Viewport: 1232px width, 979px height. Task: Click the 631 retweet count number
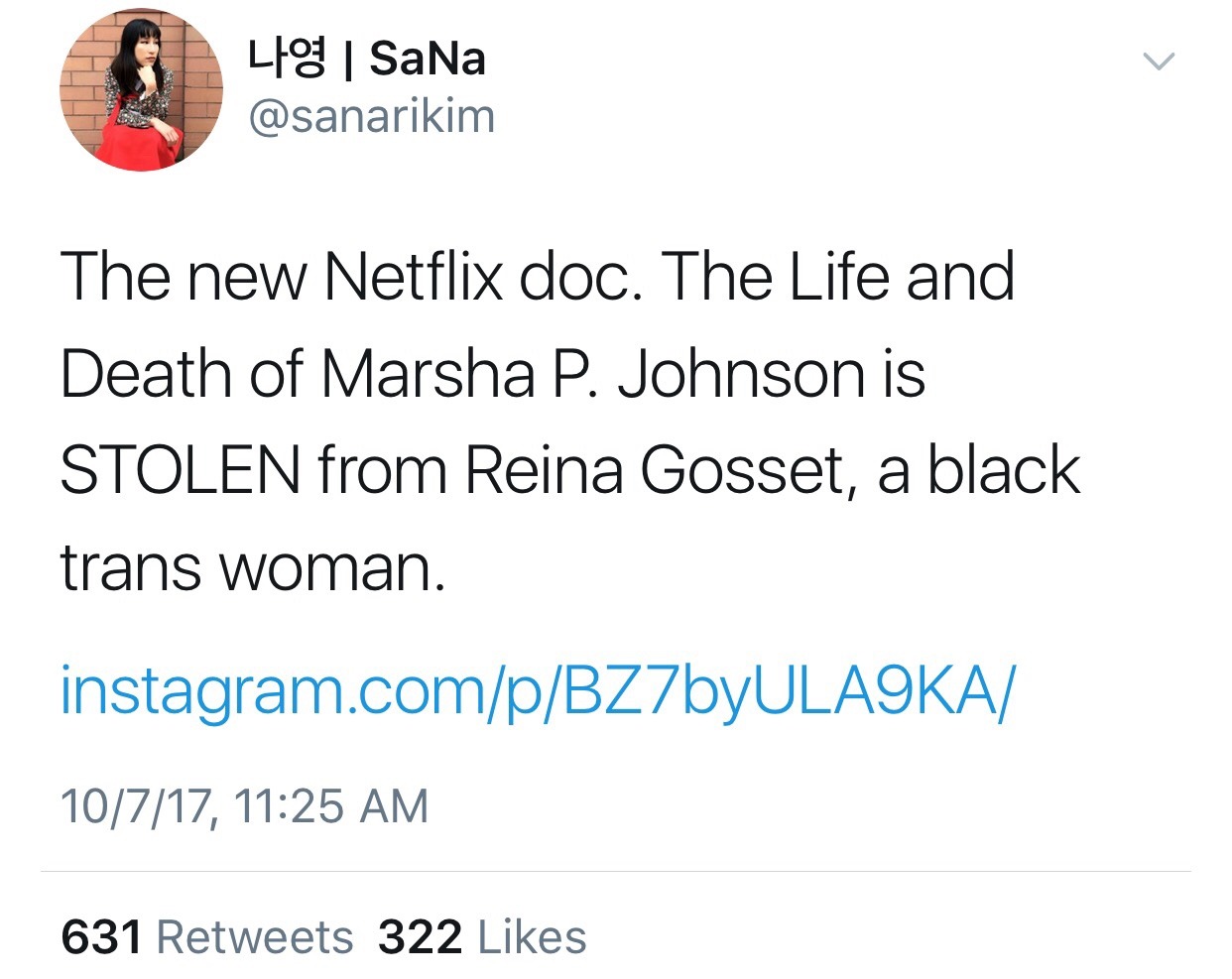(x=100, y=937)
